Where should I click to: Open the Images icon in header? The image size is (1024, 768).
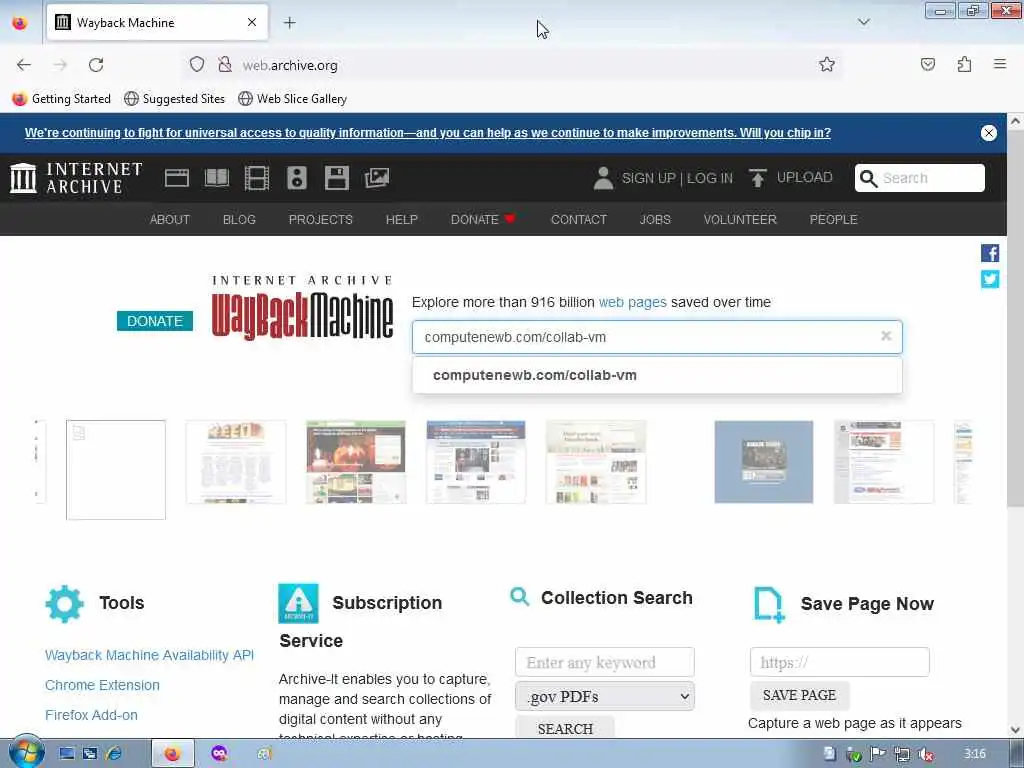[377, 178]
